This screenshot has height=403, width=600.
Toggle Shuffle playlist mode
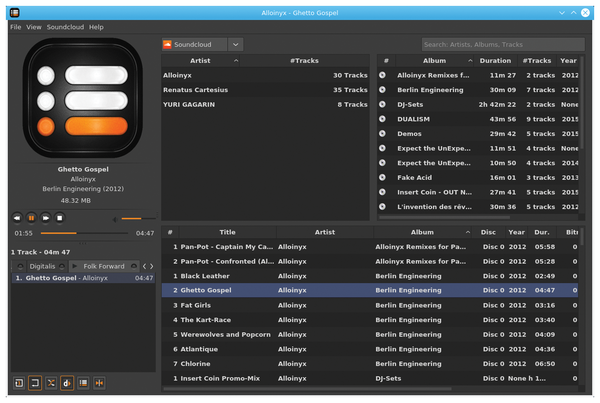point(51,383)
